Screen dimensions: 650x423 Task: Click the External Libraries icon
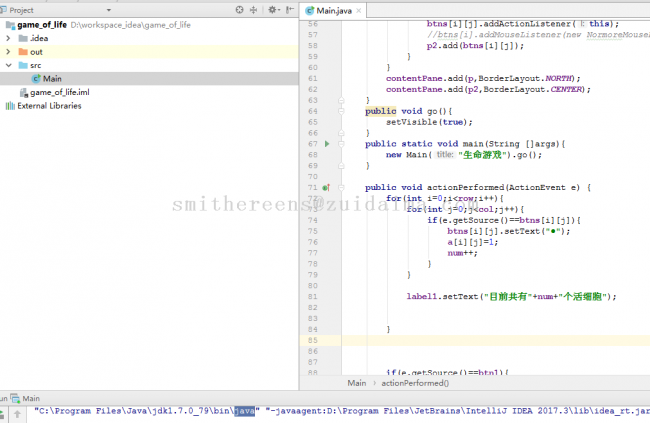coord(9,106)
